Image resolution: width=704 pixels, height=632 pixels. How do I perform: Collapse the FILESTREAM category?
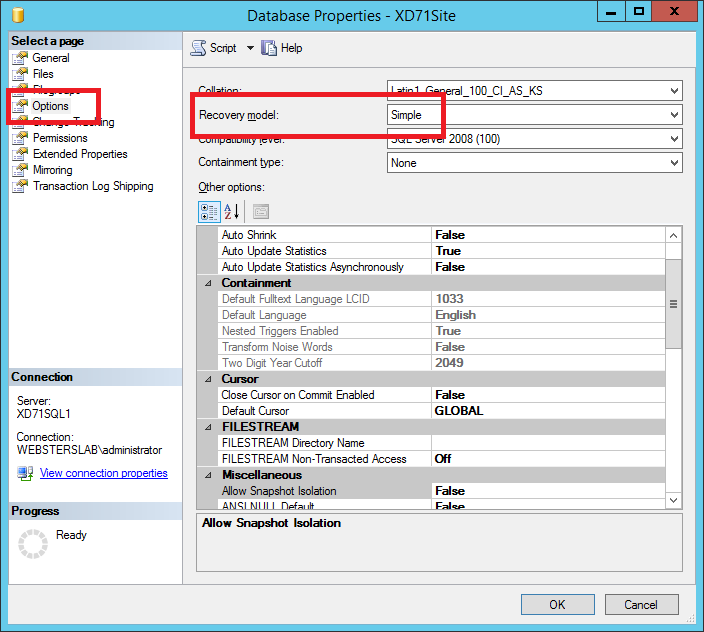[x=208, y=427]
